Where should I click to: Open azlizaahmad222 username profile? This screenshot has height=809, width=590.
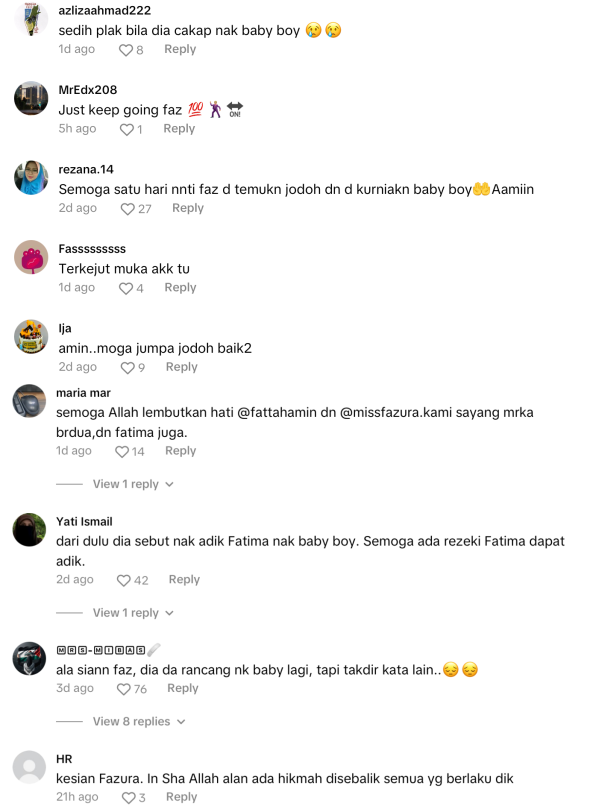(x=105, y=10)
